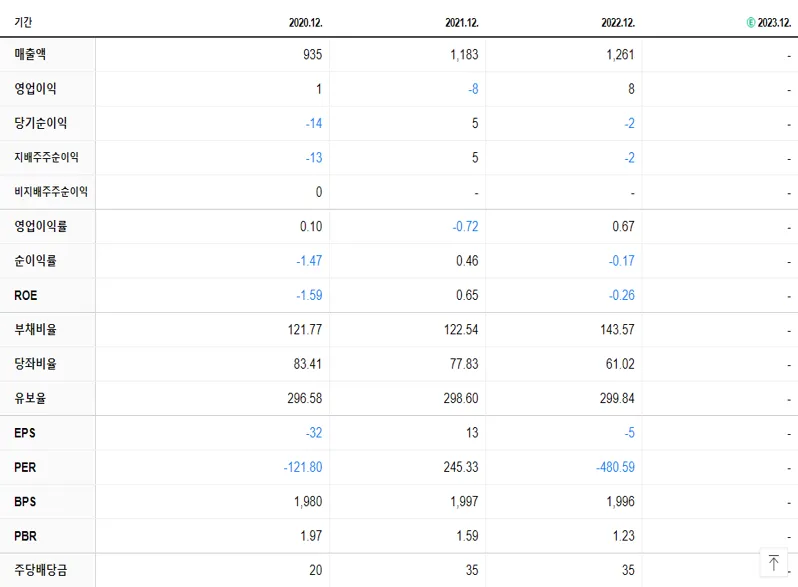The width and height of the screenshot is (798, 587).
Task: Click the PBR row label
Action: pos(25,536)
